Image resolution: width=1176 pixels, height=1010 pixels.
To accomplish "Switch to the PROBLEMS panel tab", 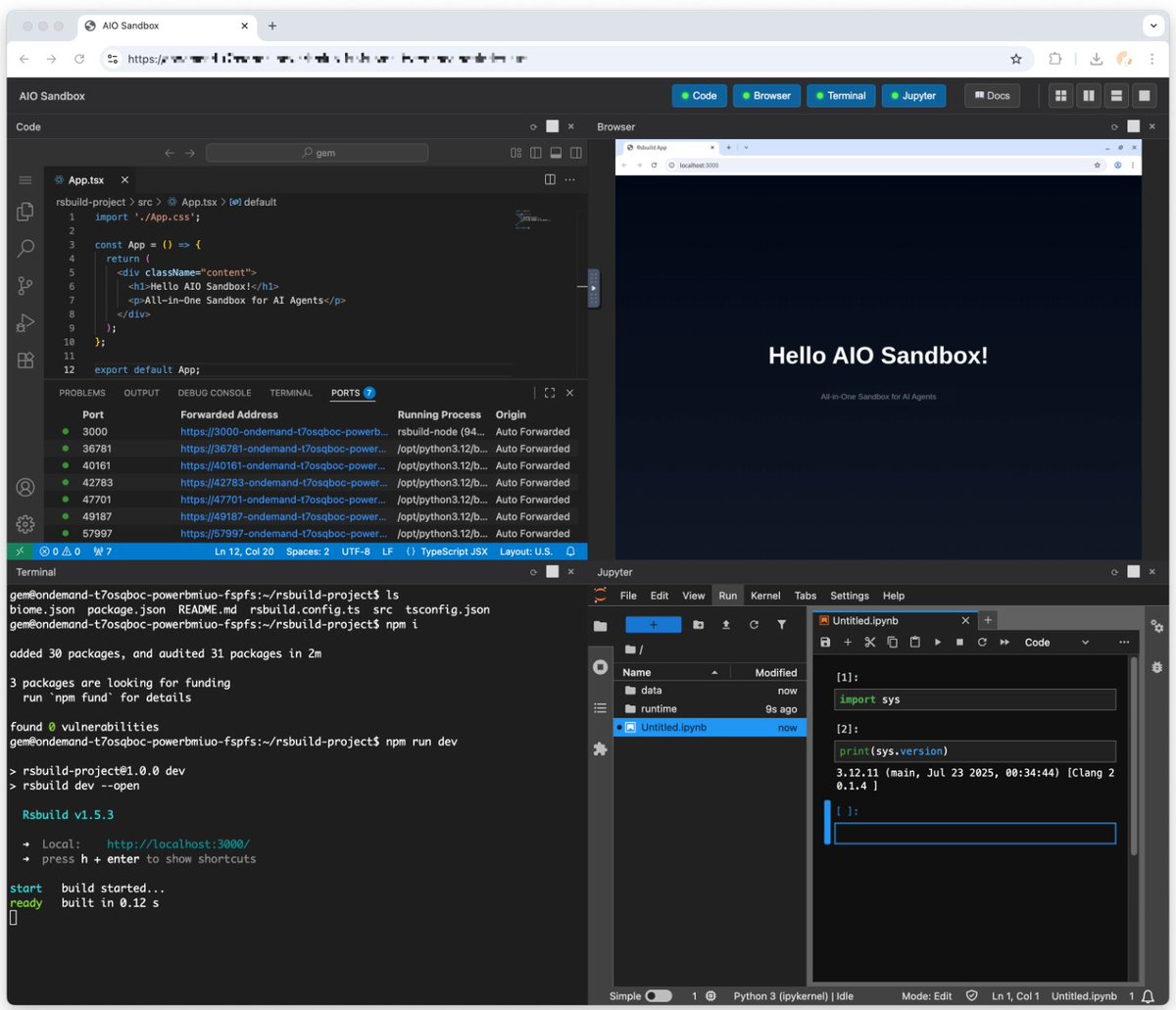I will [82, 393].
